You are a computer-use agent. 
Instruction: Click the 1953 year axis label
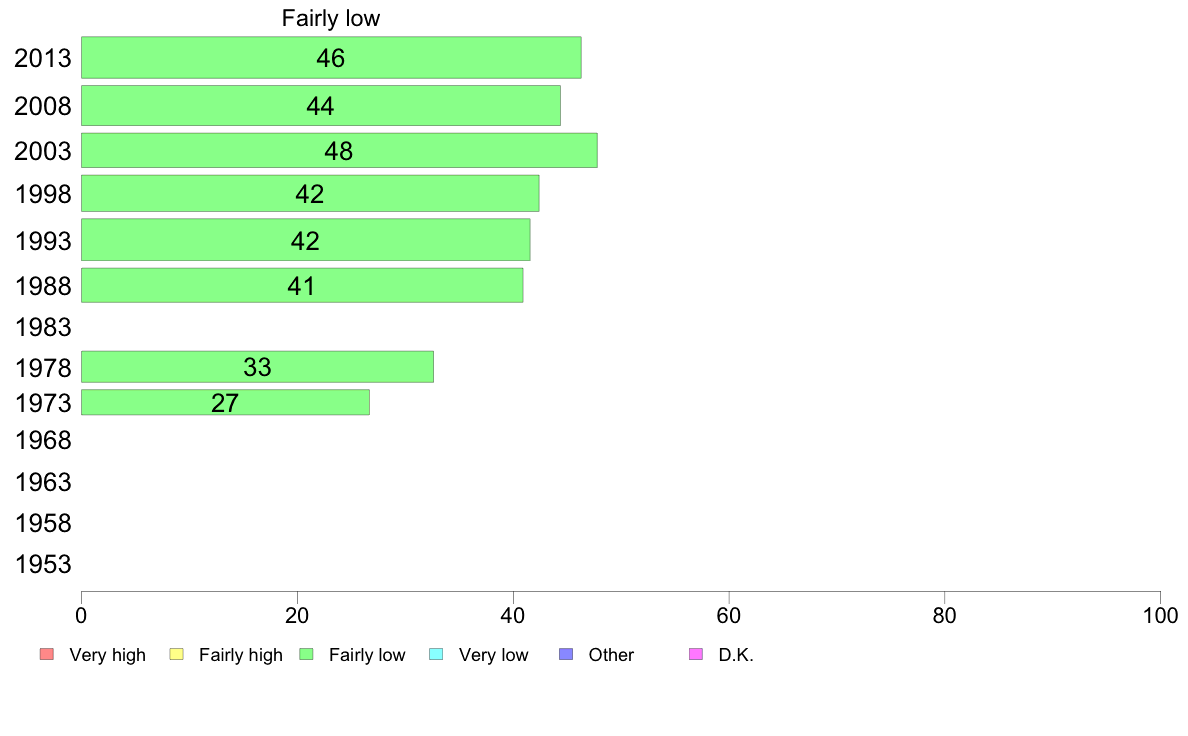coord(43,564)
